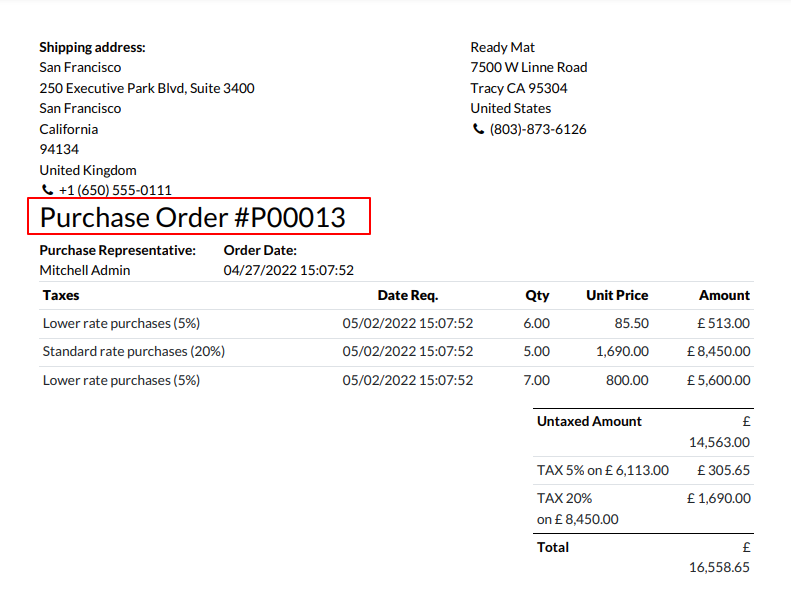Image resolution: width=791 pixels, height=606 pixels.
Task: Click the 'Amount' column header
Action: click(724, 295)
